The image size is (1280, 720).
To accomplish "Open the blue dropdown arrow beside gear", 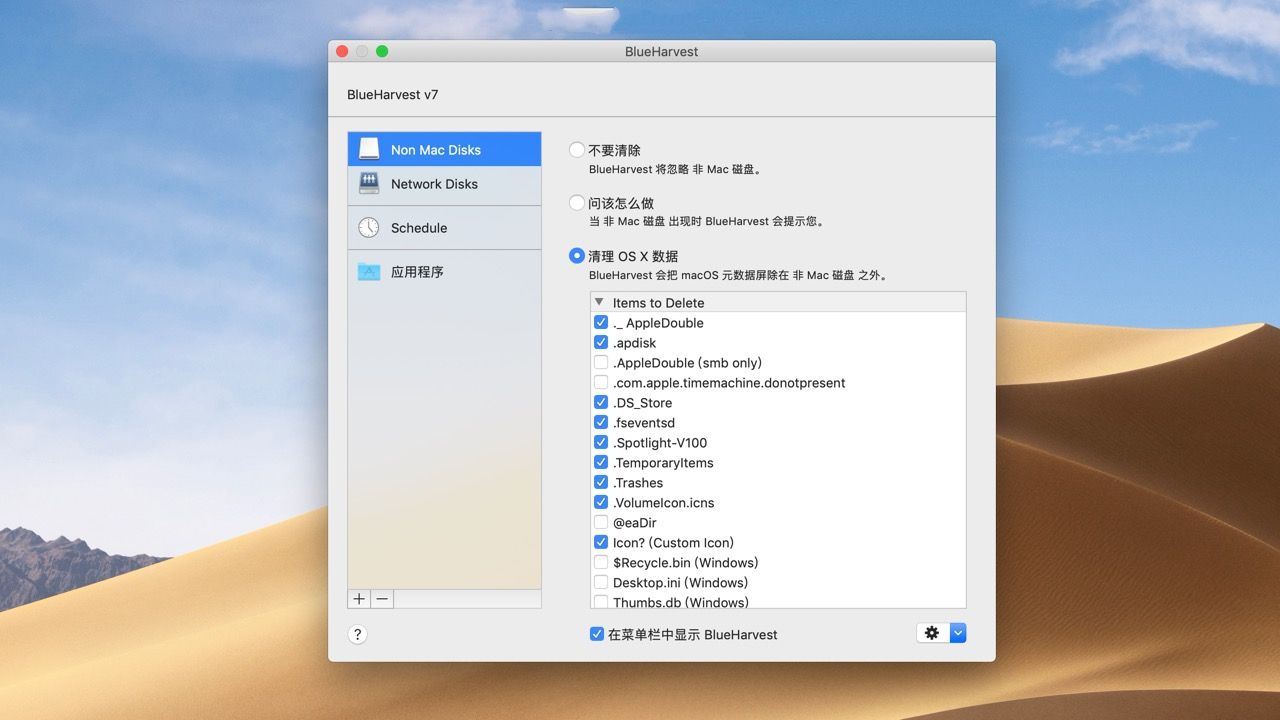I will (x=958, y=633).
